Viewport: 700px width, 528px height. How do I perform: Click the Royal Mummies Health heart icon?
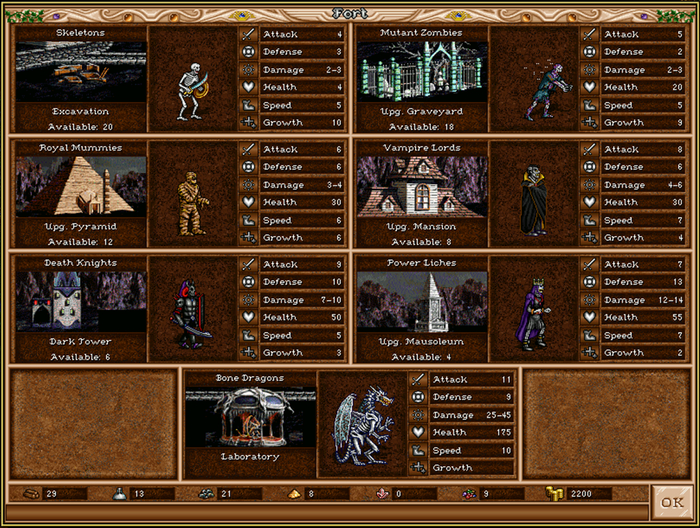pyautogui.click(x=248, y=202)
